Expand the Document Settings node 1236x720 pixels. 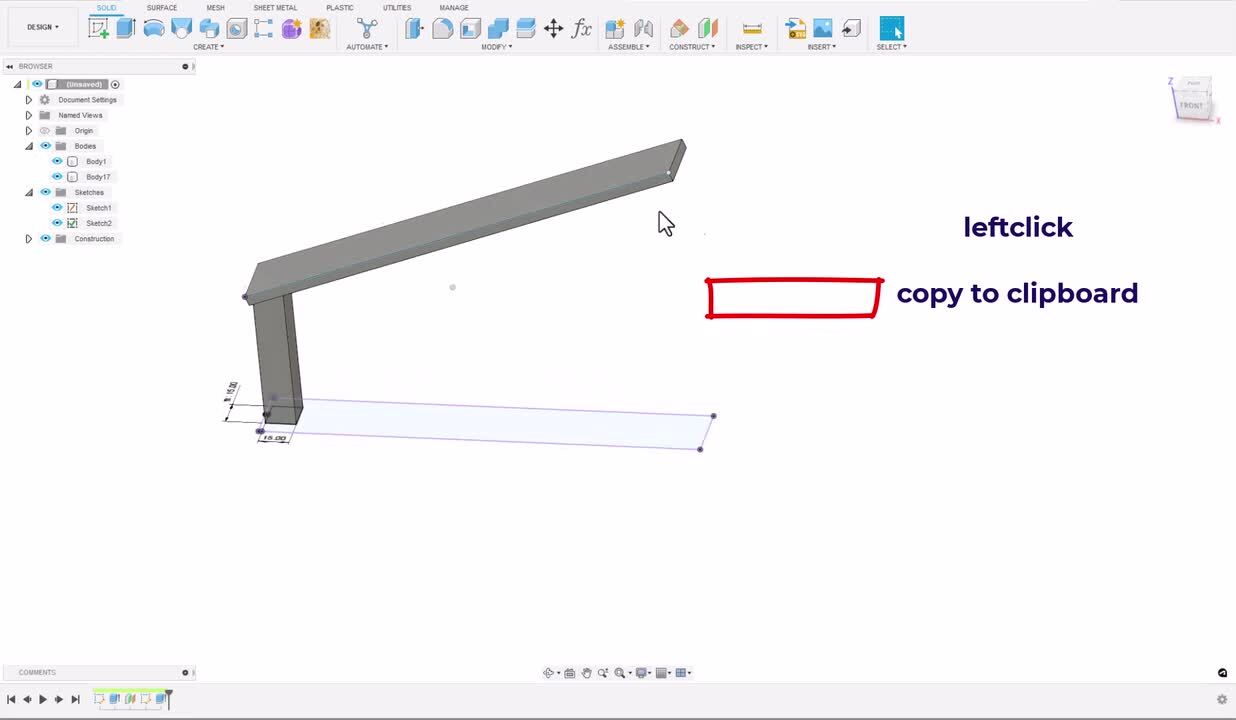(28, 100)
